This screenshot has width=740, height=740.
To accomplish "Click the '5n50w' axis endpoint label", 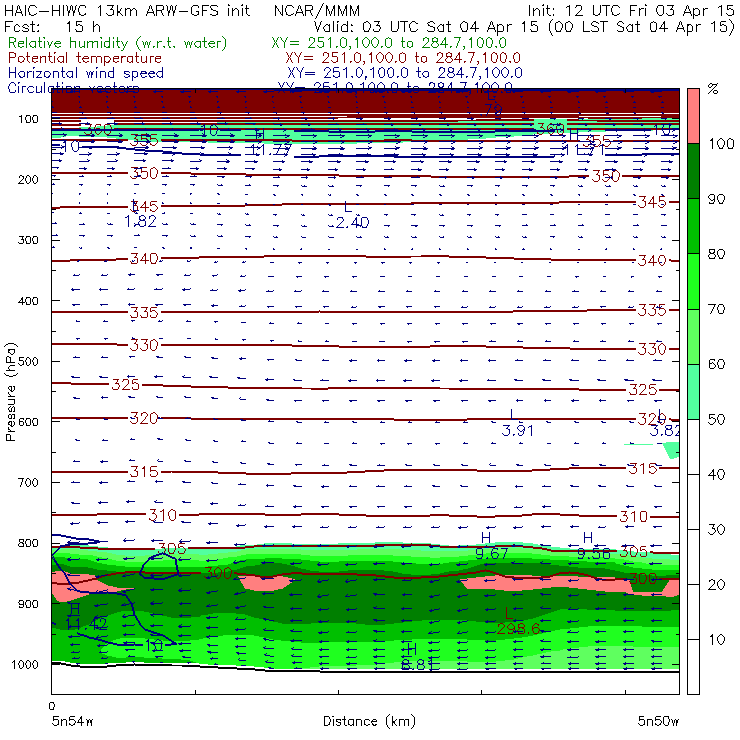I will pos(658,721).
